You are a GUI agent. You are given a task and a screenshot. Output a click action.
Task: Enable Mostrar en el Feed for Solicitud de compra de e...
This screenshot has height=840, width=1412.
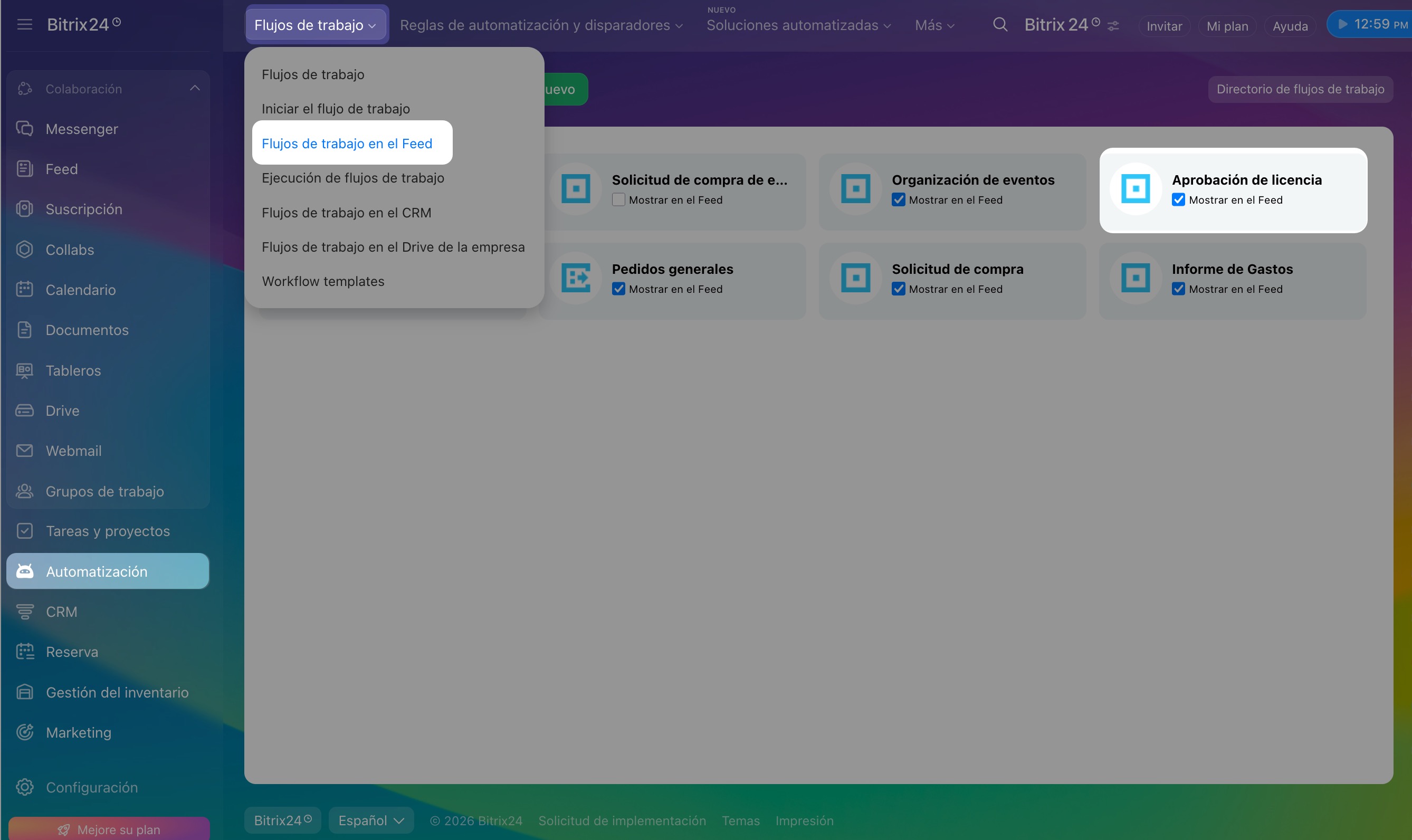[618, 200]
